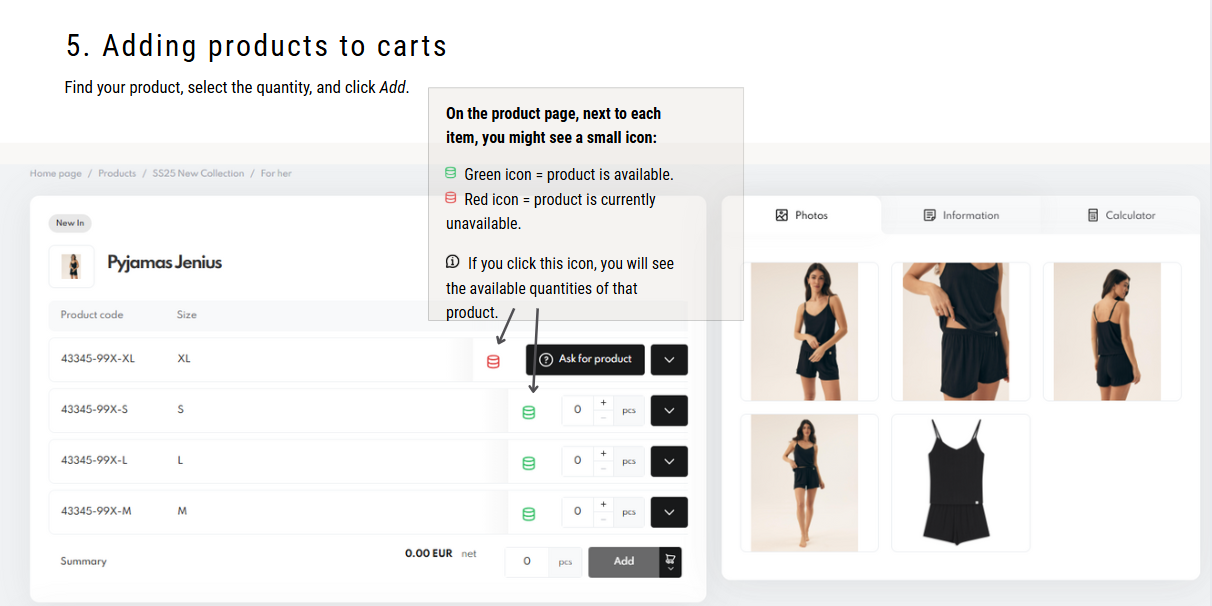Click the cart icon beside Add
The width and height of the screenshot is (1212, 606).
click(671, 562)
